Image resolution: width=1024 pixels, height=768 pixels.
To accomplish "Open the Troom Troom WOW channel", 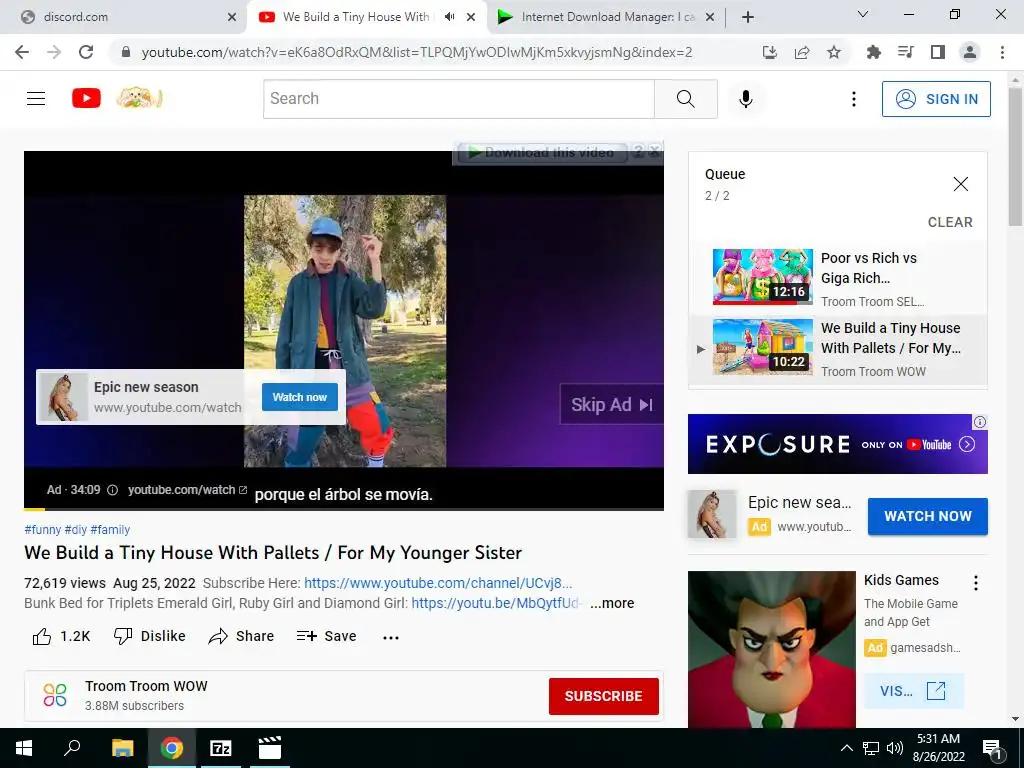I will pos(146,686).
